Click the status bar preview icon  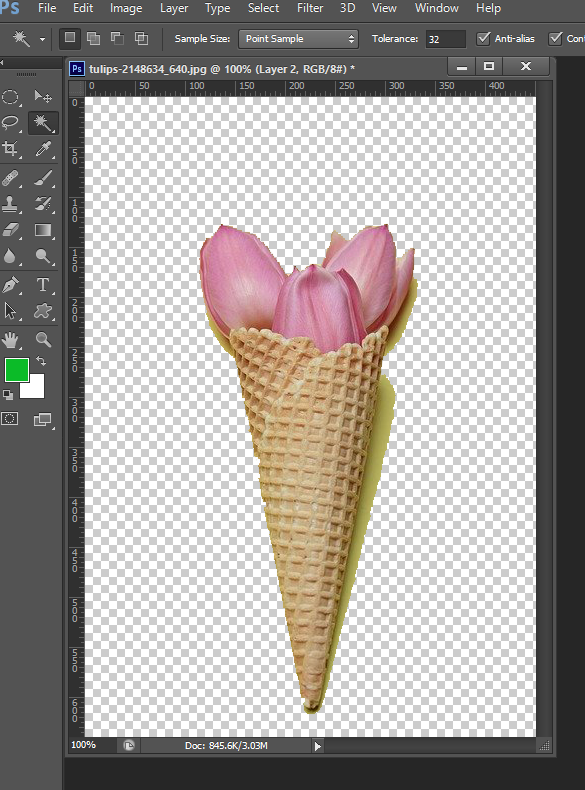click(x=129, y=746)
